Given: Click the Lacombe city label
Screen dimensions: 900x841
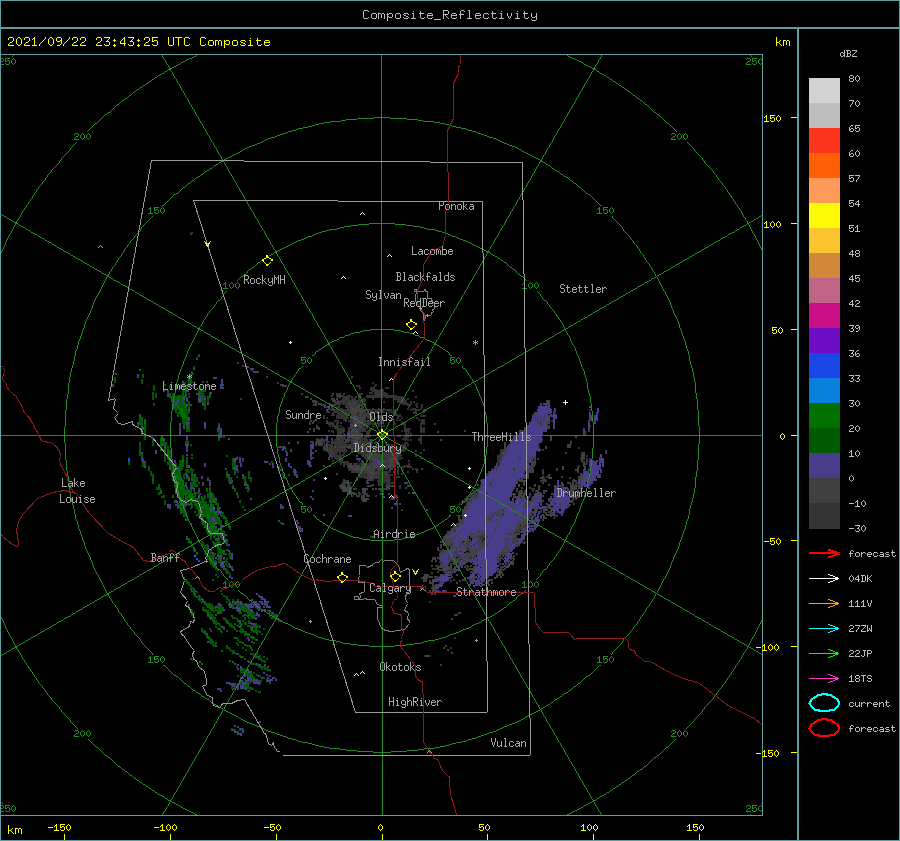Looking at the screenshot, I should click(432, 251).
